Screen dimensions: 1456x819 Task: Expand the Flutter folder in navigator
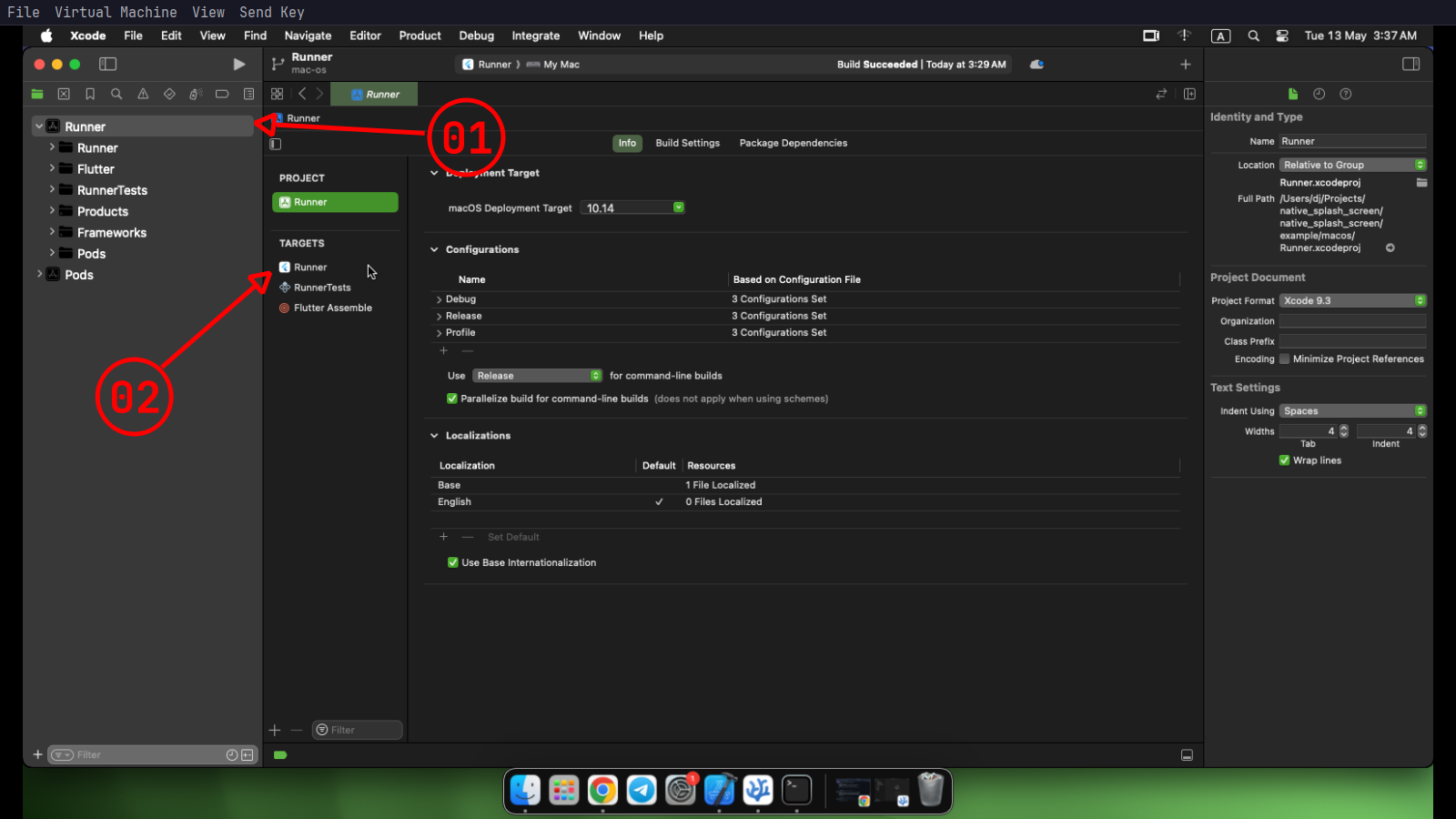(52, 168)
